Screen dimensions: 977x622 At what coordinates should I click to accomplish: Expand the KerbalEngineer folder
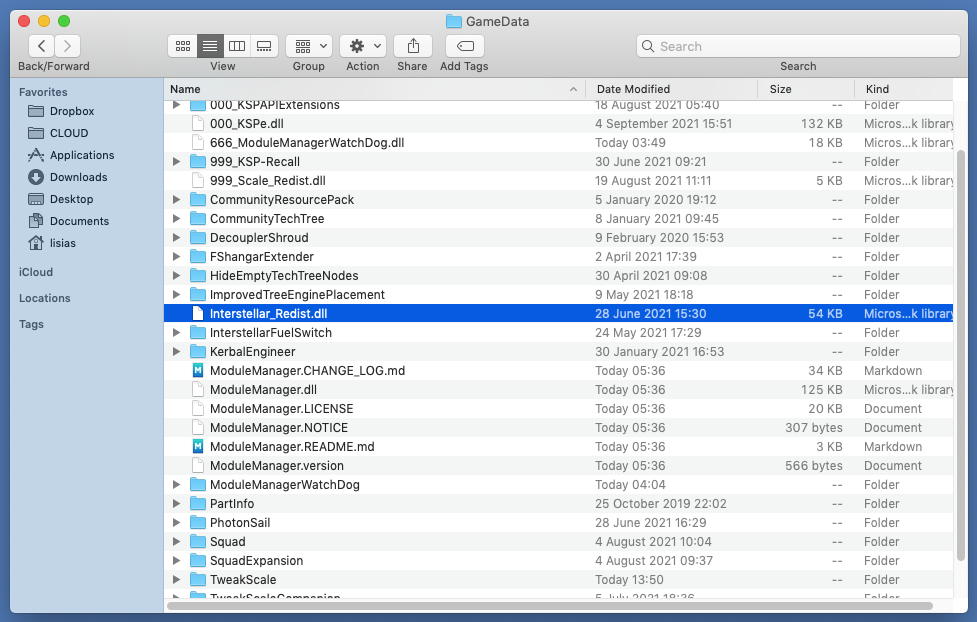[x=176, y=352]
